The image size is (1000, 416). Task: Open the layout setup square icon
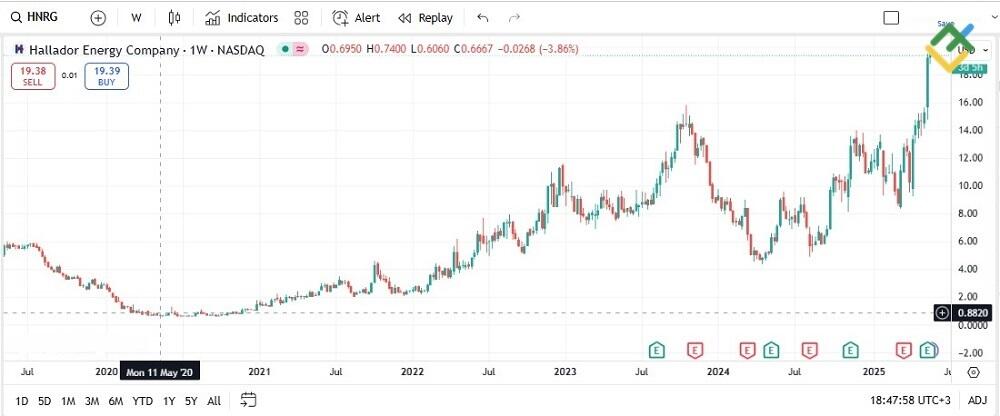point(891,17)
